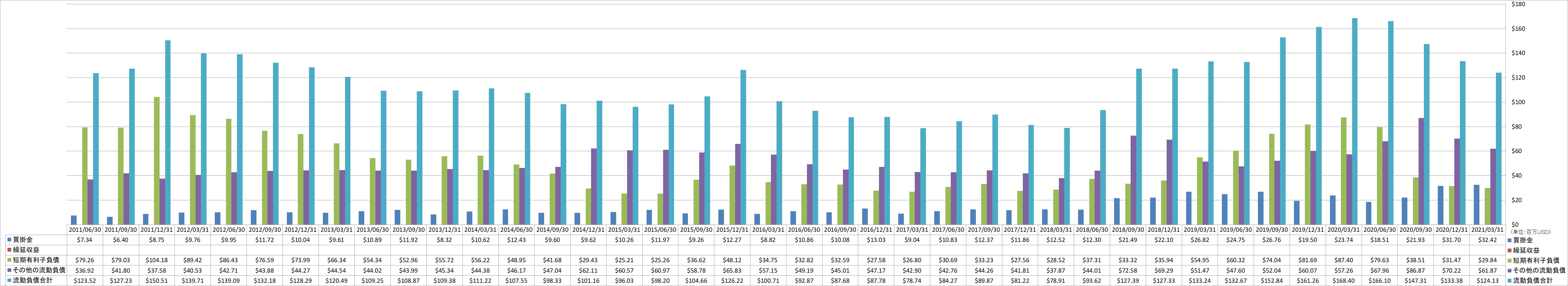
Task: Select the 2018/09/30 date column header
Action: 1127,230
